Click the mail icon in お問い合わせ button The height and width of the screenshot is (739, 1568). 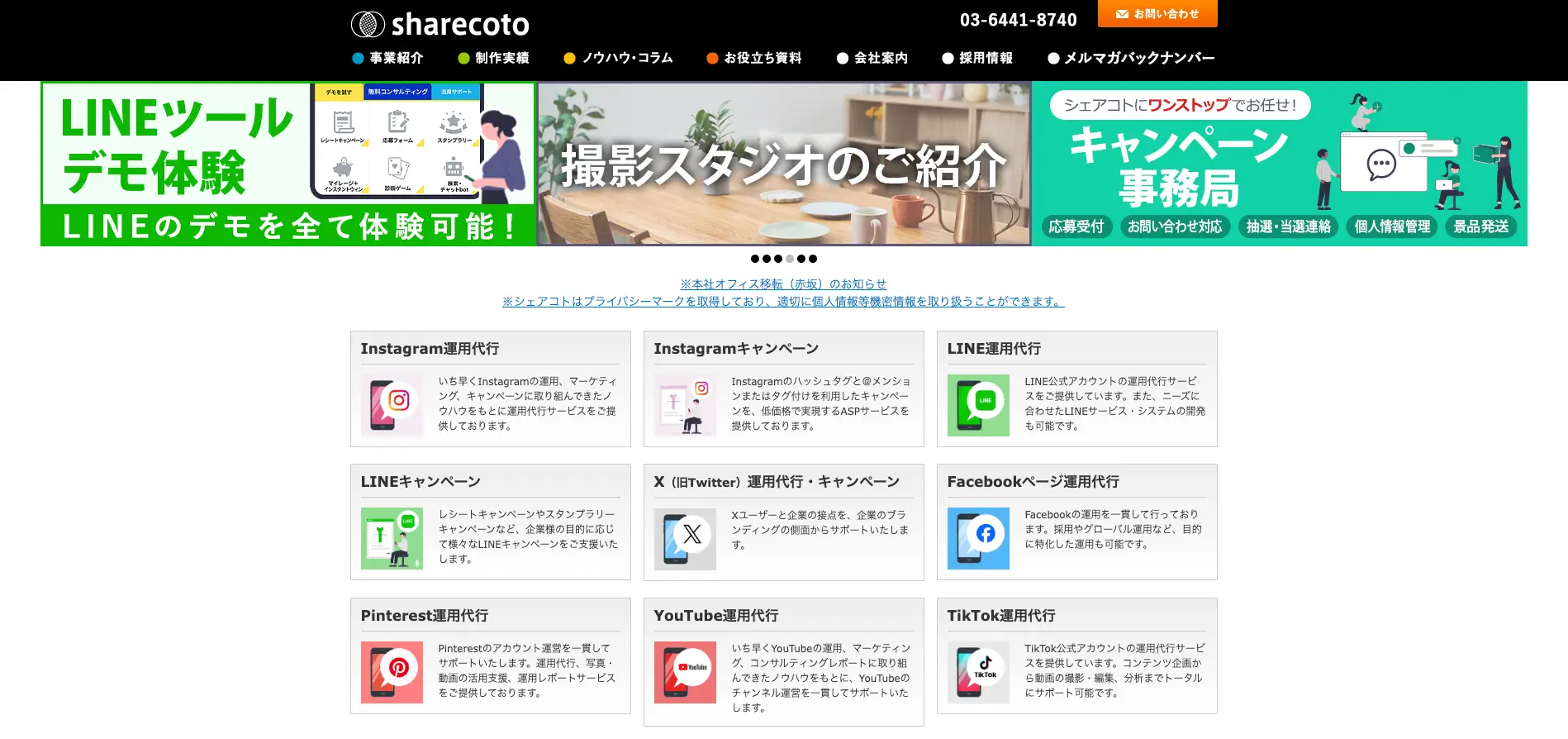[x=1122, y=14]
